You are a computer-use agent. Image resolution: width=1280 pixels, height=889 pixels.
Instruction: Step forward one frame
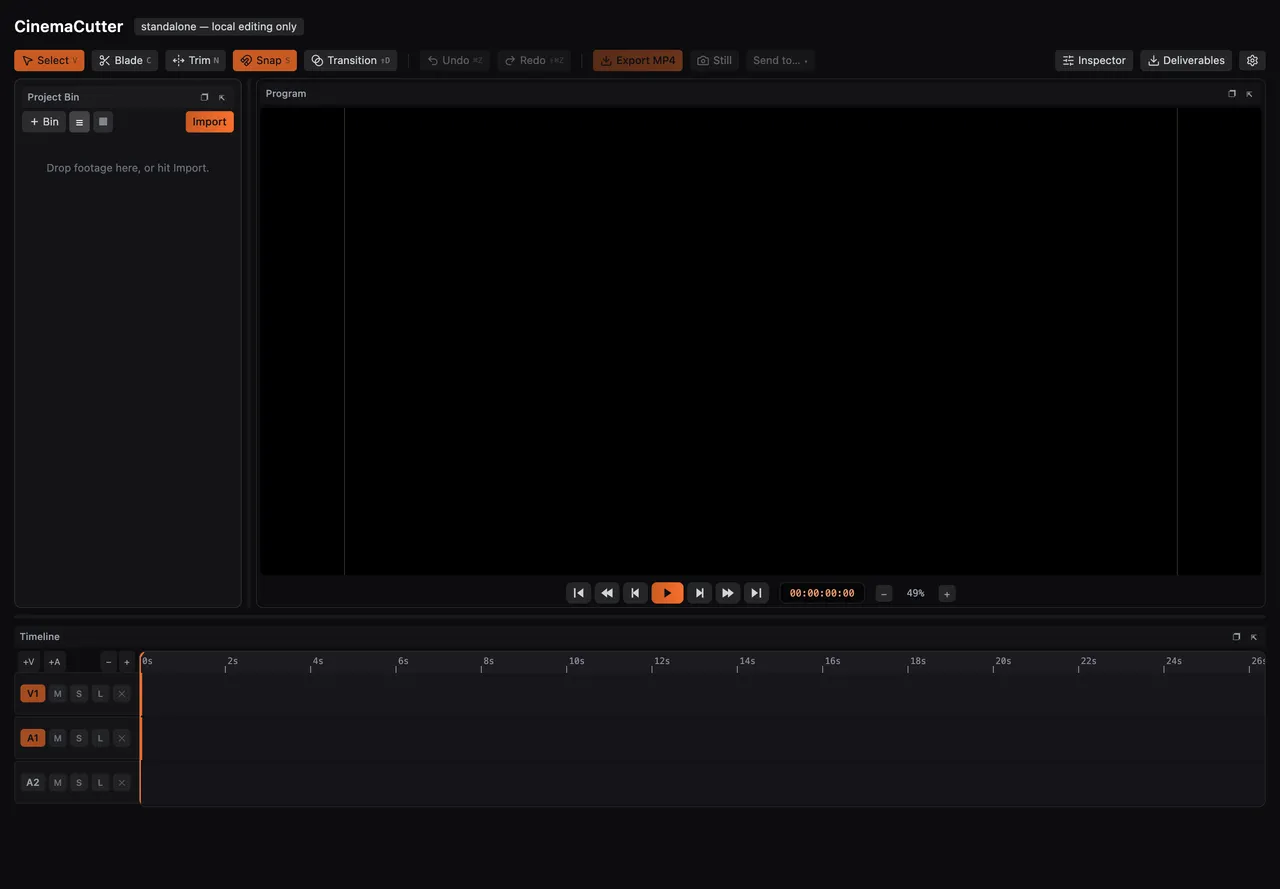pos(700,593)
